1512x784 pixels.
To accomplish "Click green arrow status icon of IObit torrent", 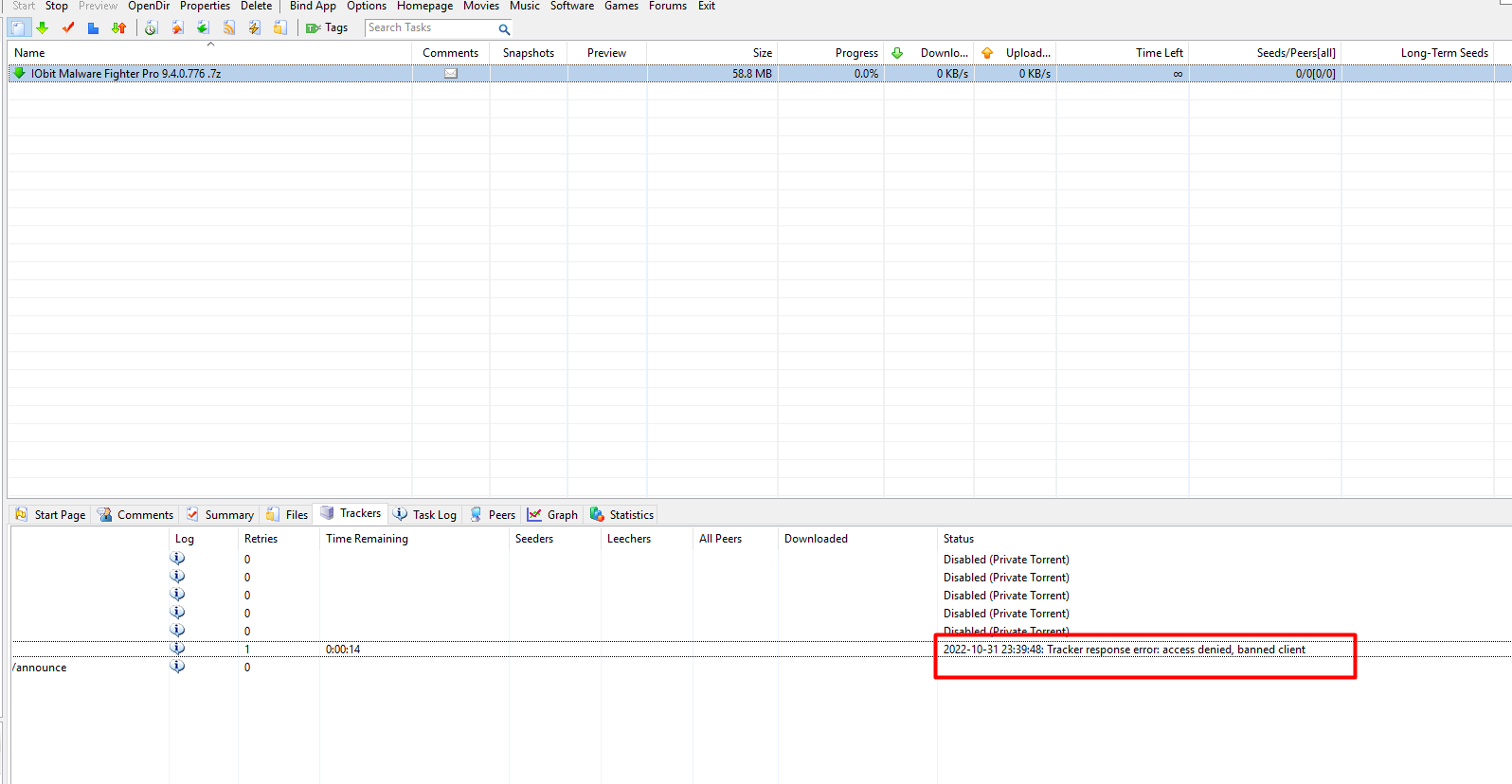I will tap(19, 73).
